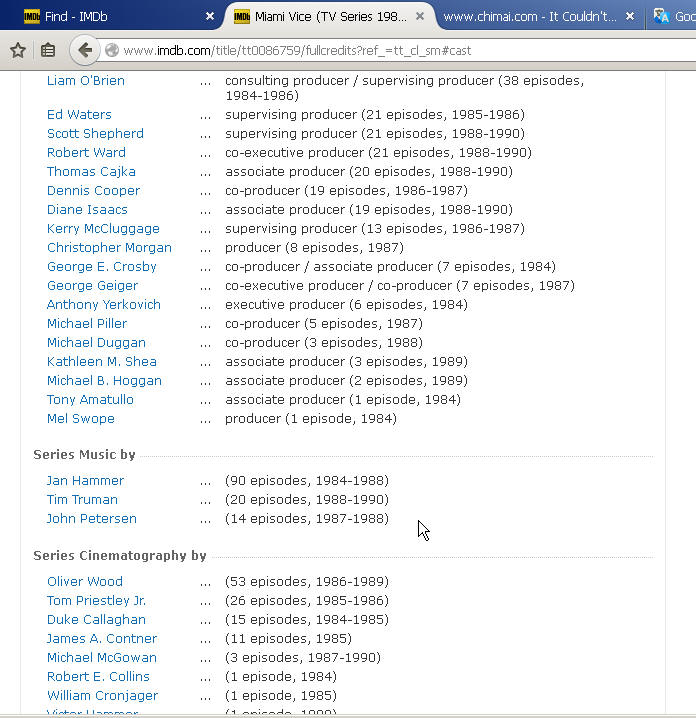Open the Christopher Morgan link
The width and height of the screenshot is (696, 718).
click(x=109, y=248)
